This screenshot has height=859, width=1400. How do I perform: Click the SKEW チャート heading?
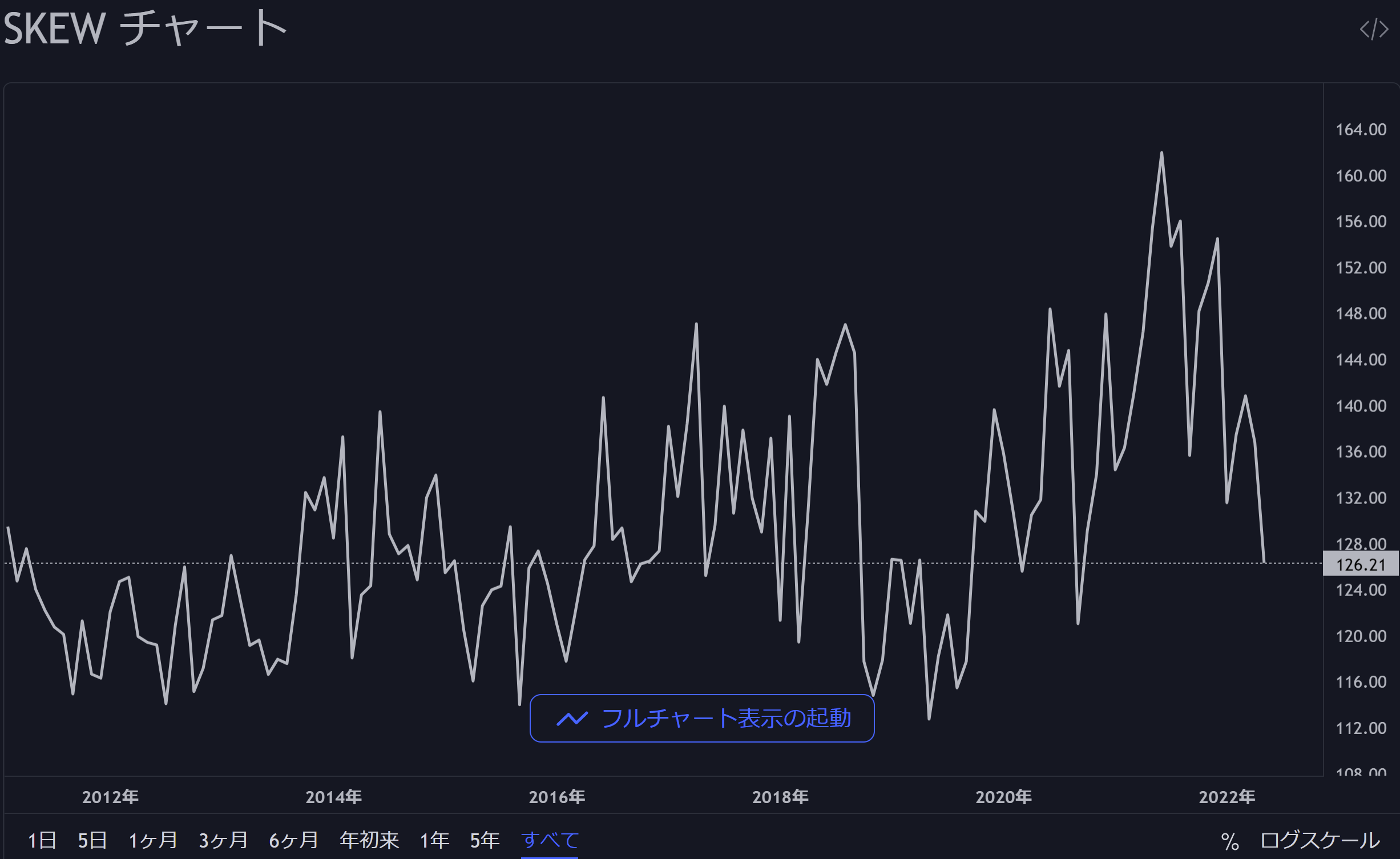point(146,29)
